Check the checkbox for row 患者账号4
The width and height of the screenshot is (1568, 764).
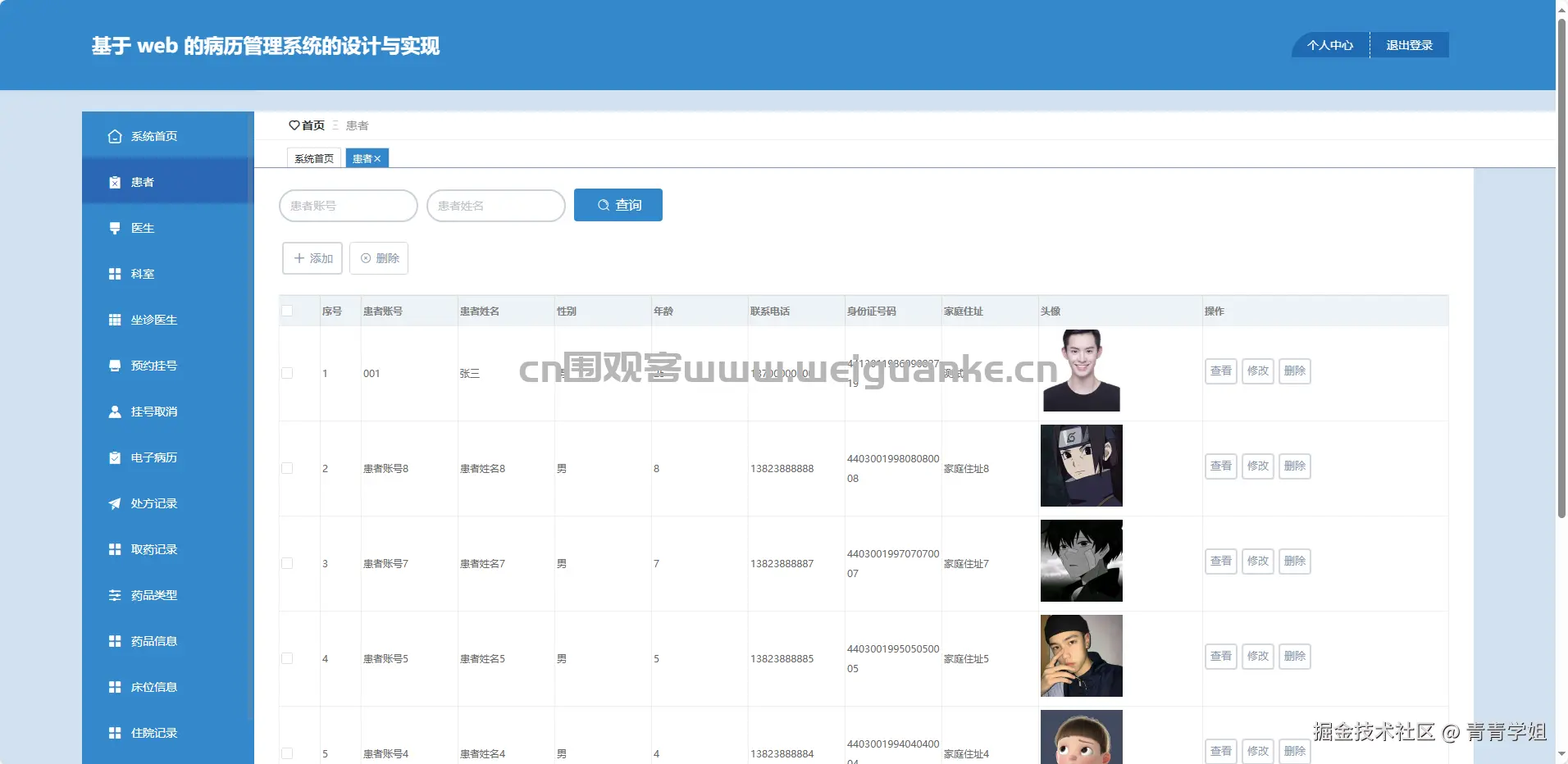tap(287, 753)
